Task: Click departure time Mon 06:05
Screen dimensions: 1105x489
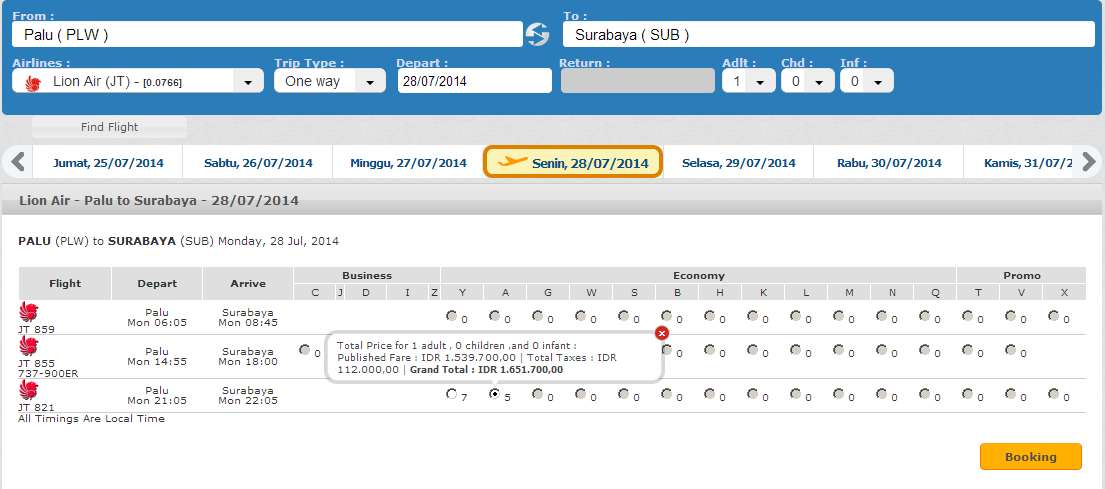Action: 156,323
